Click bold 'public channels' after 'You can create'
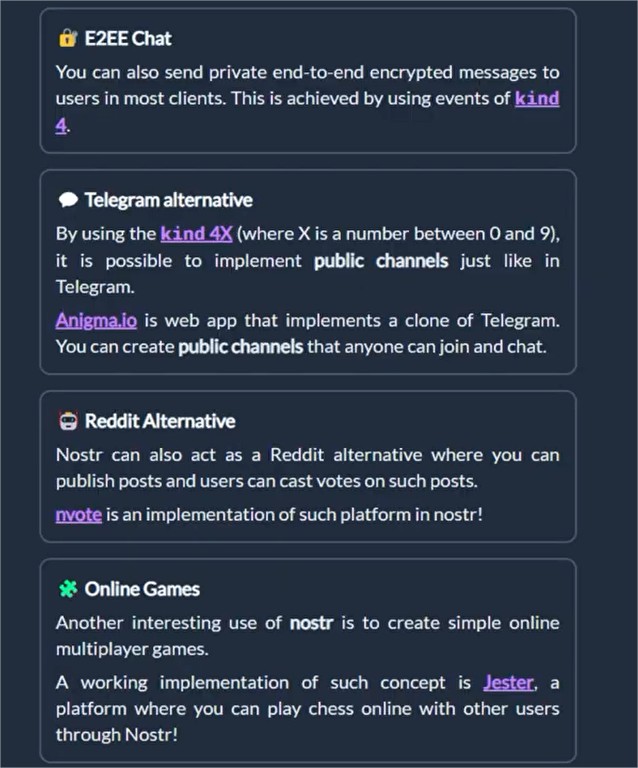Viewport: 638px width, 768px height. coord(241,347)
